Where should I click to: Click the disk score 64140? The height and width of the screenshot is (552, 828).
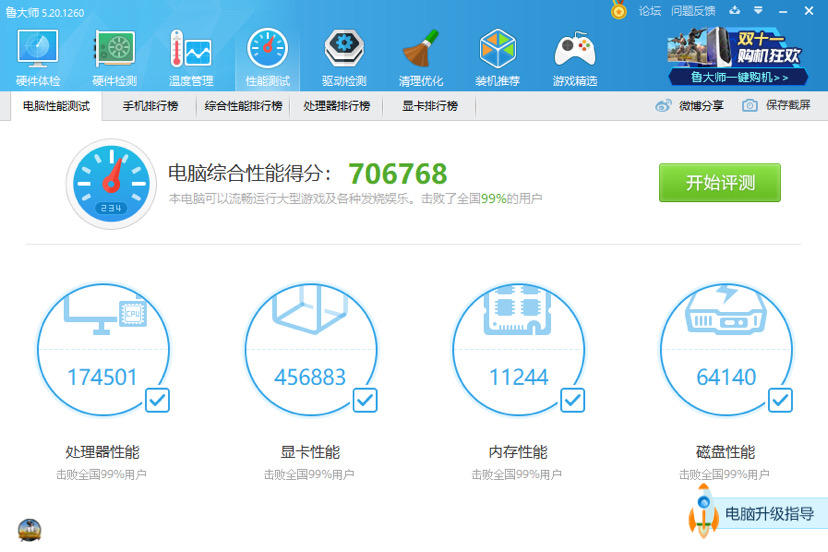click(x=726, y=377)
